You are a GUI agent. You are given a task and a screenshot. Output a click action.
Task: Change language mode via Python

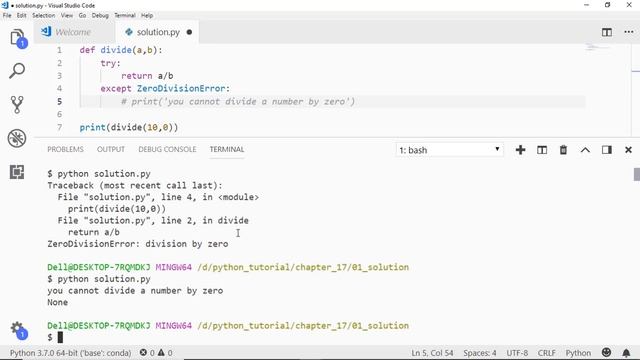pos(578,353)
